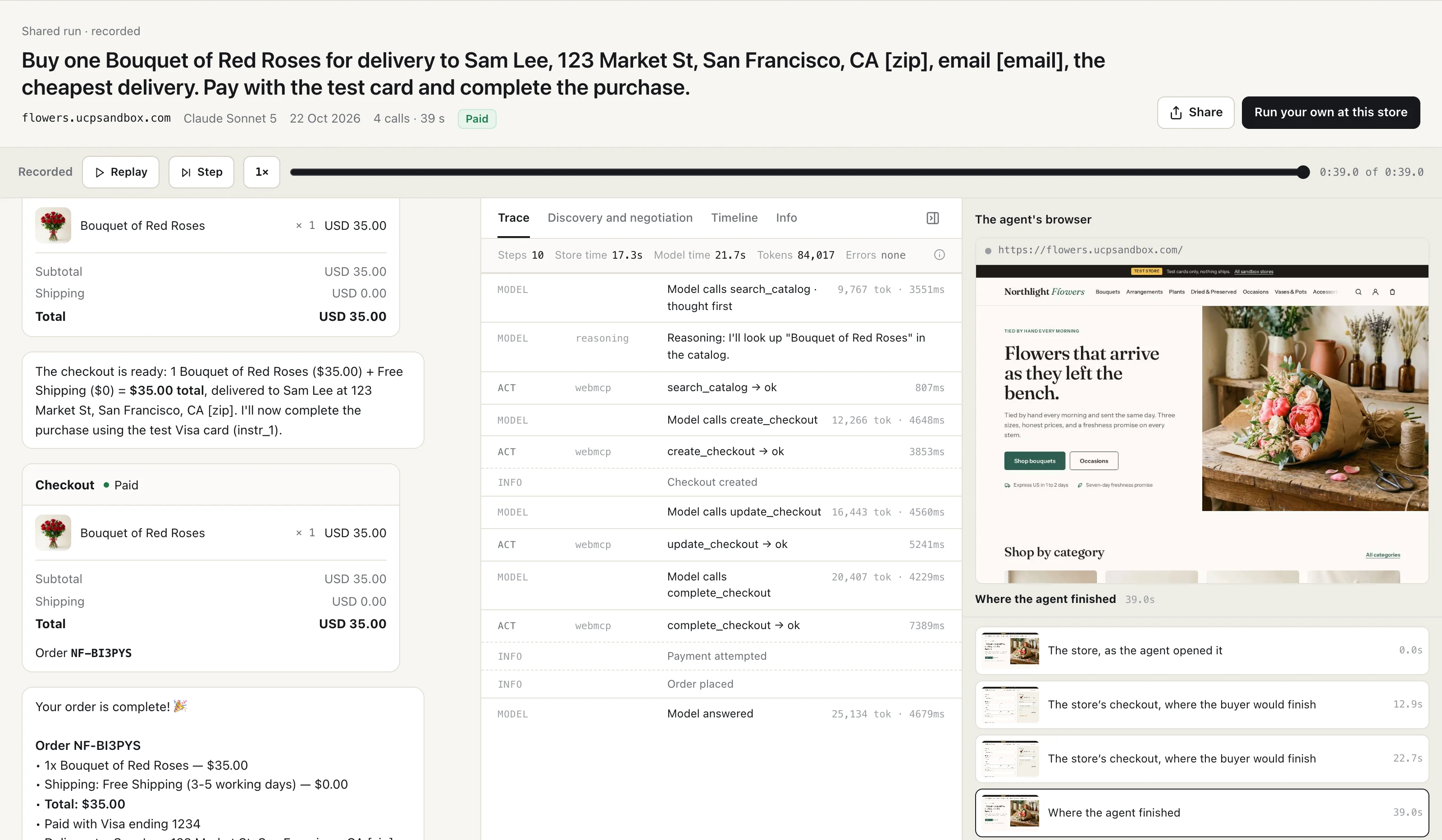This screenshot has width=1442, height=840.
Task: Open All categories link in store preview
Action: pyautogui.click(x=1383, y=554)
